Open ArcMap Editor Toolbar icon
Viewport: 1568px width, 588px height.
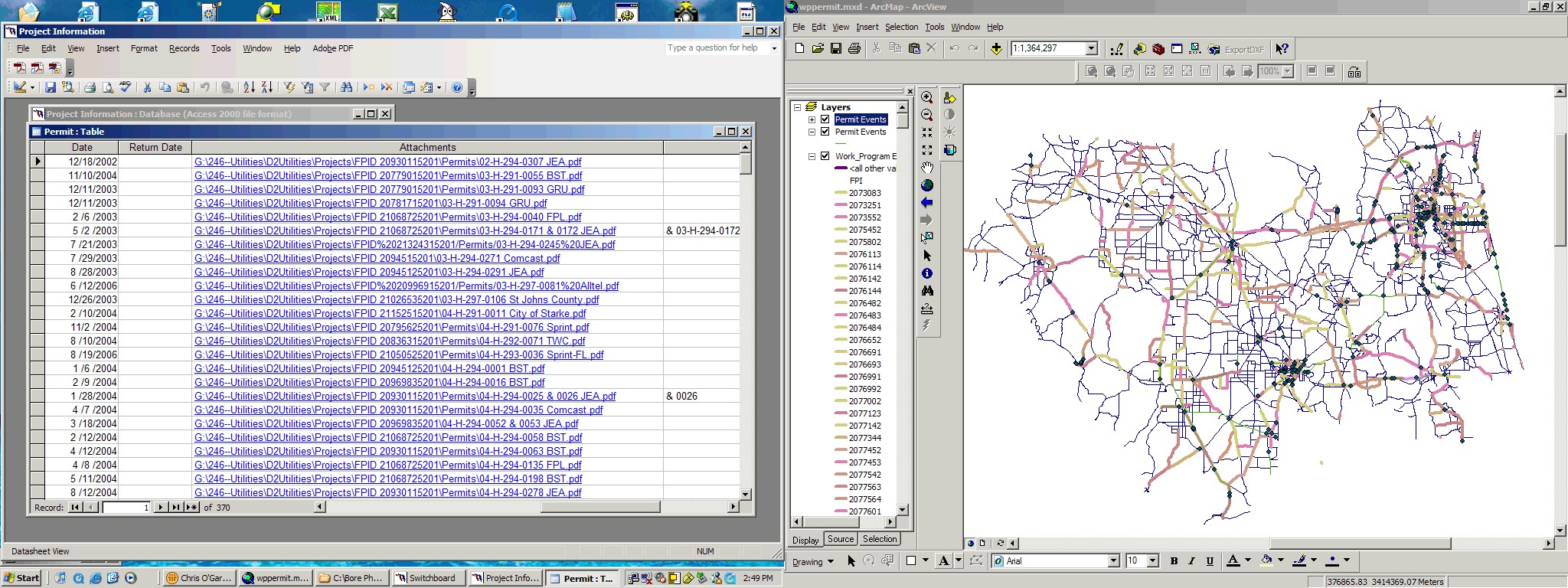(1116, 49)
